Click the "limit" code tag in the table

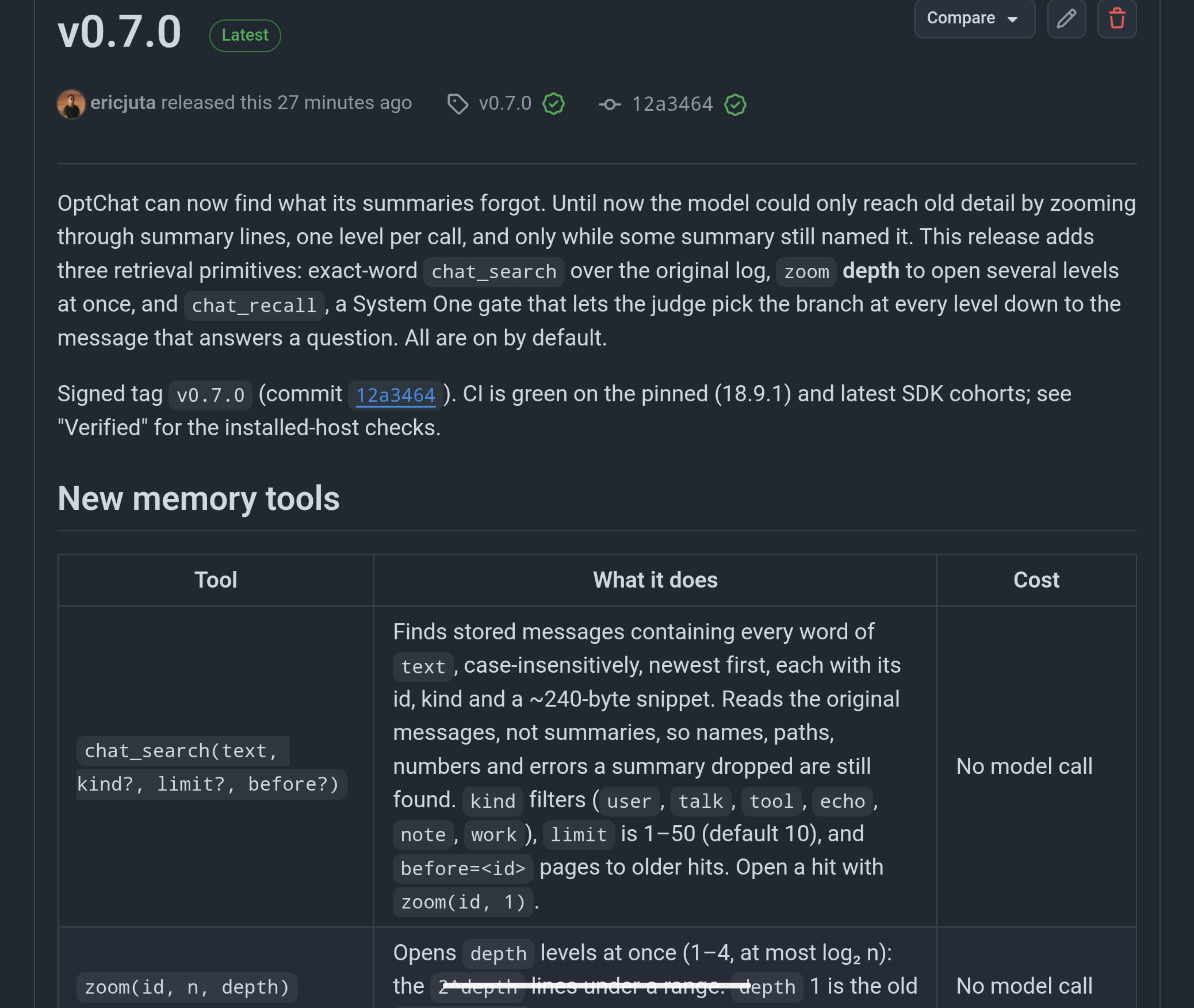click(578, 835)
